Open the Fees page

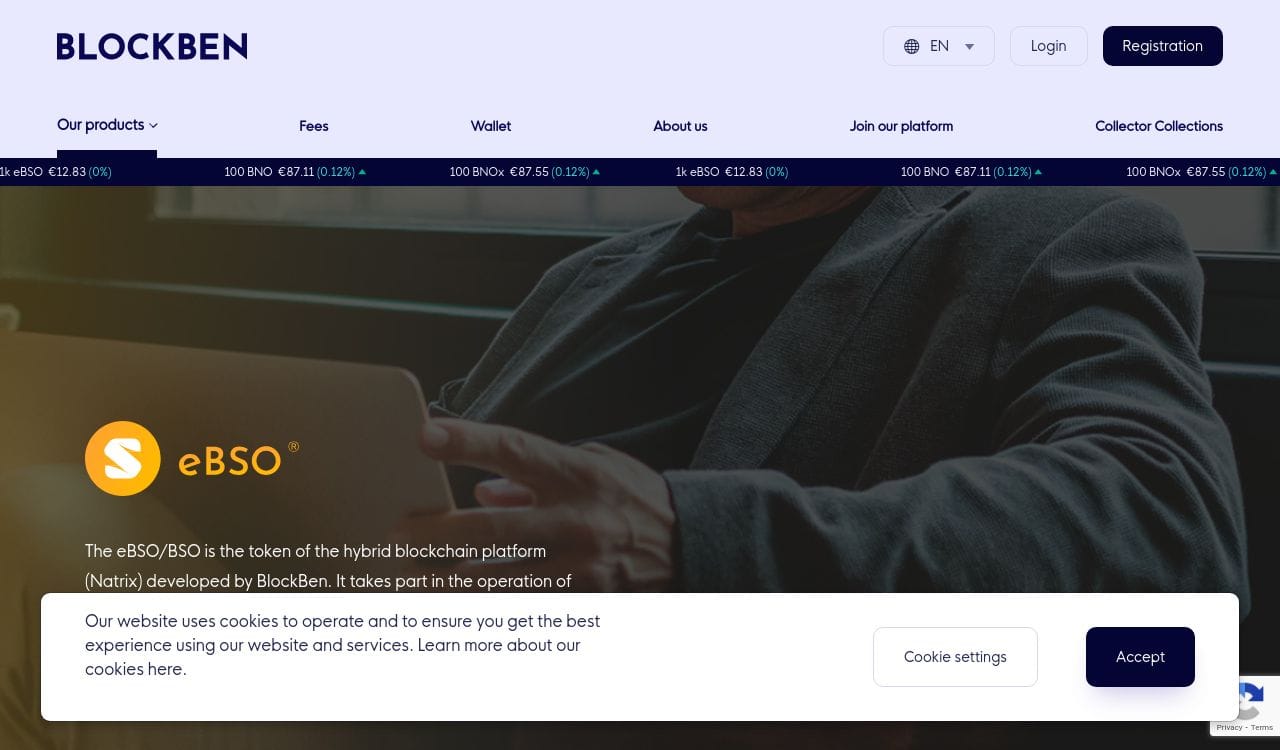314,126
